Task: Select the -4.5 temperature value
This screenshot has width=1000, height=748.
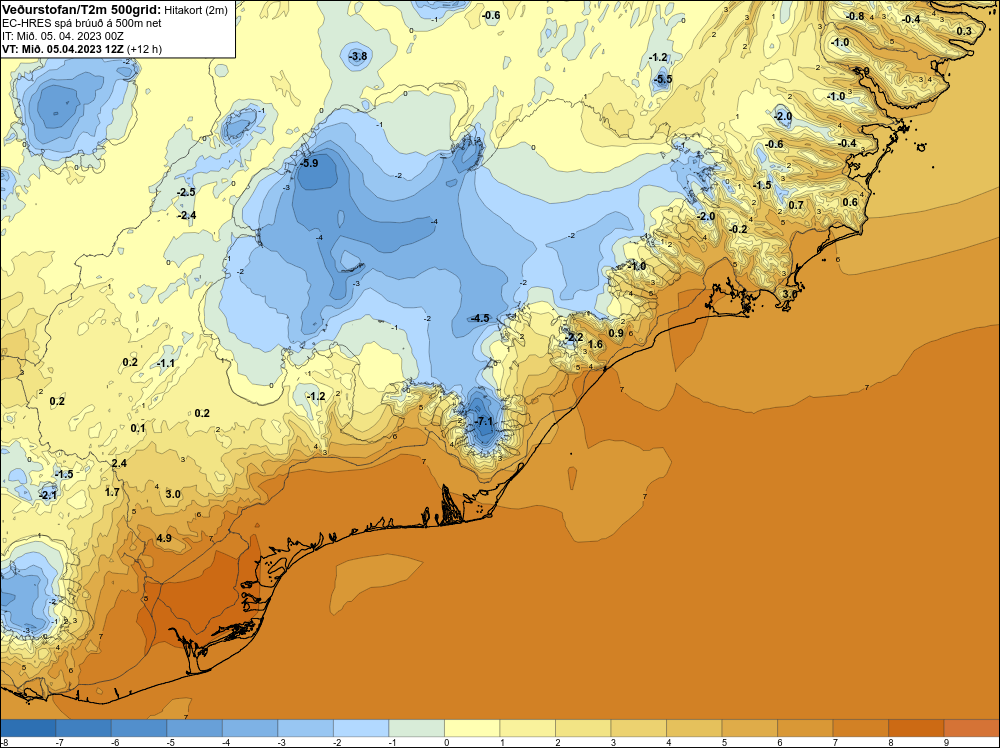Action: click(x=480, y=318)
